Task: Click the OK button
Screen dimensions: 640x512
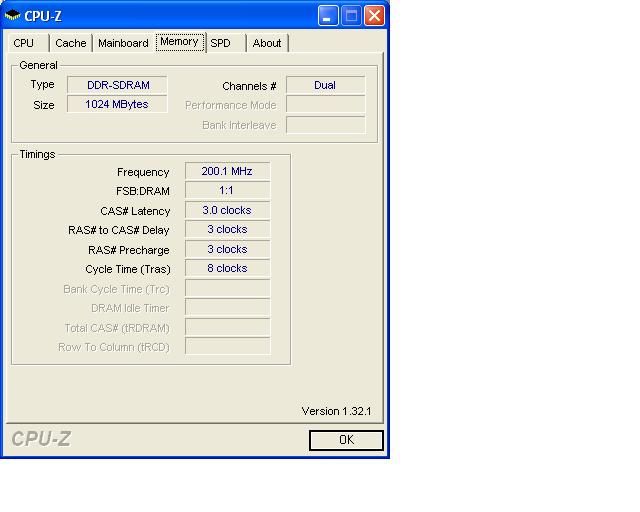Action: click(346, 440)
